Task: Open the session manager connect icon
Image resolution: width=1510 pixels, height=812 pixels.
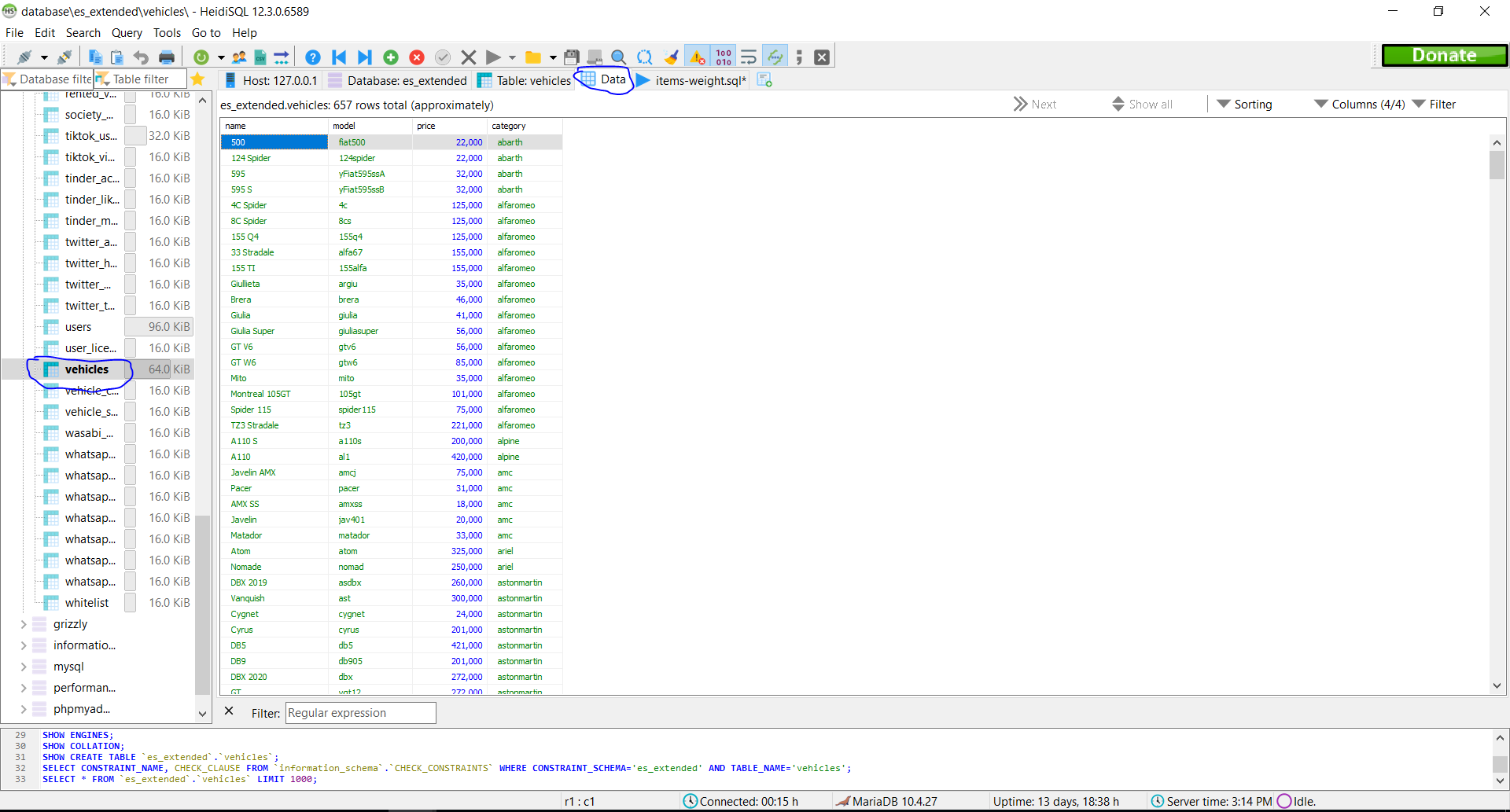Action: (x=25, y=57)
